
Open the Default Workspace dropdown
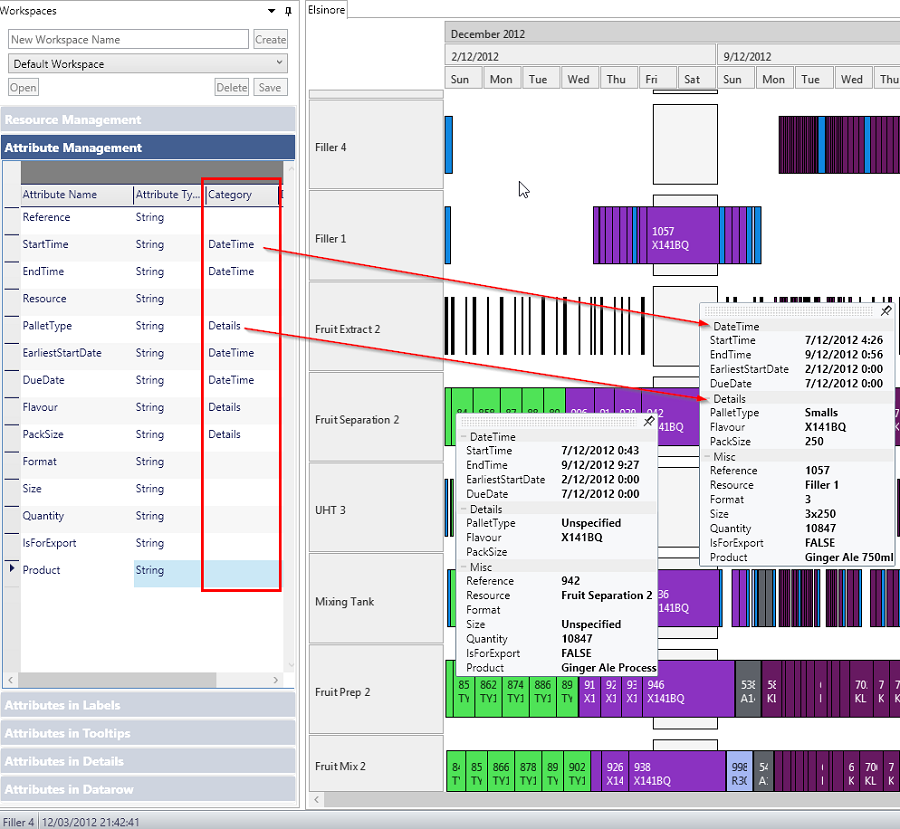(148, 64)
